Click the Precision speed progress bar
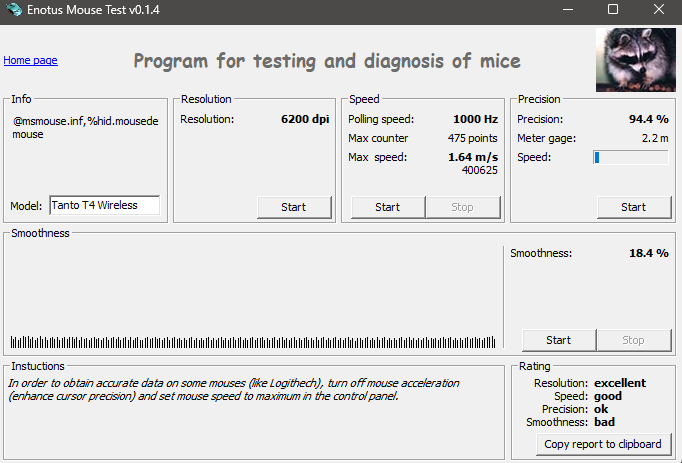 tap(631, 158)
